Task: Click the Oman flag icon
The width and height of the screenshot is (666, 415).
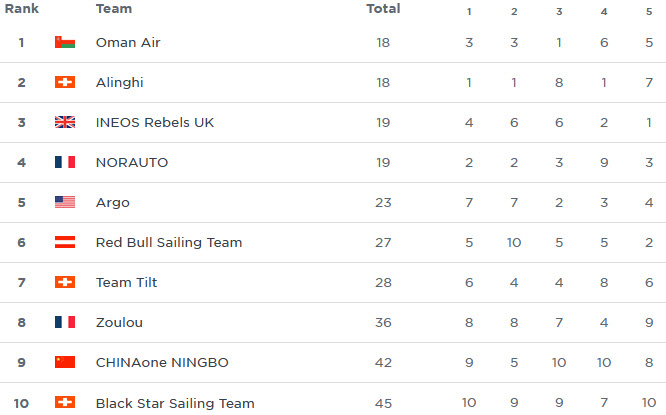Action: [x=65, y=42]
